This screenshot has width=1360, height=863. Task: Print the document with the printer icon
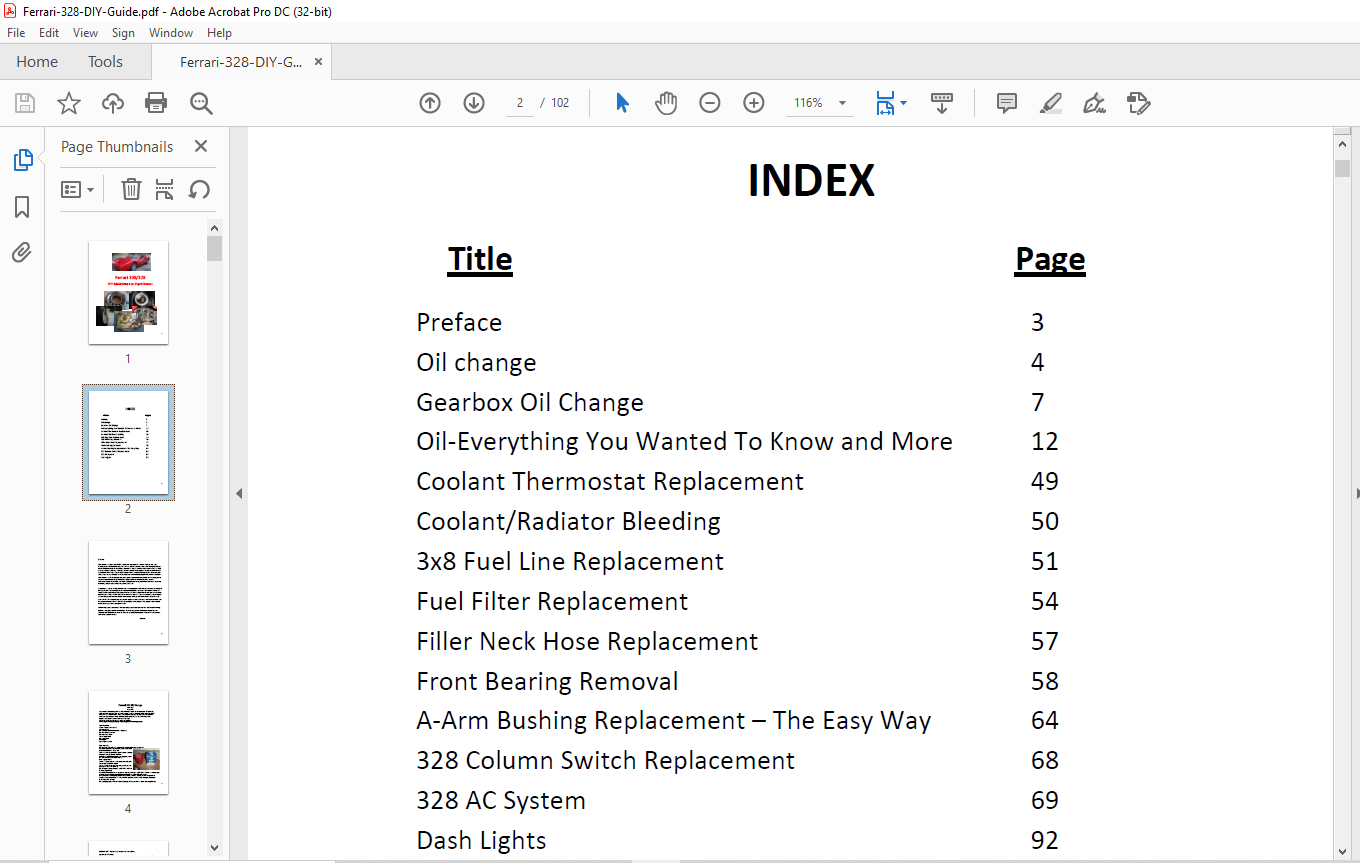(x=156, y=103)
